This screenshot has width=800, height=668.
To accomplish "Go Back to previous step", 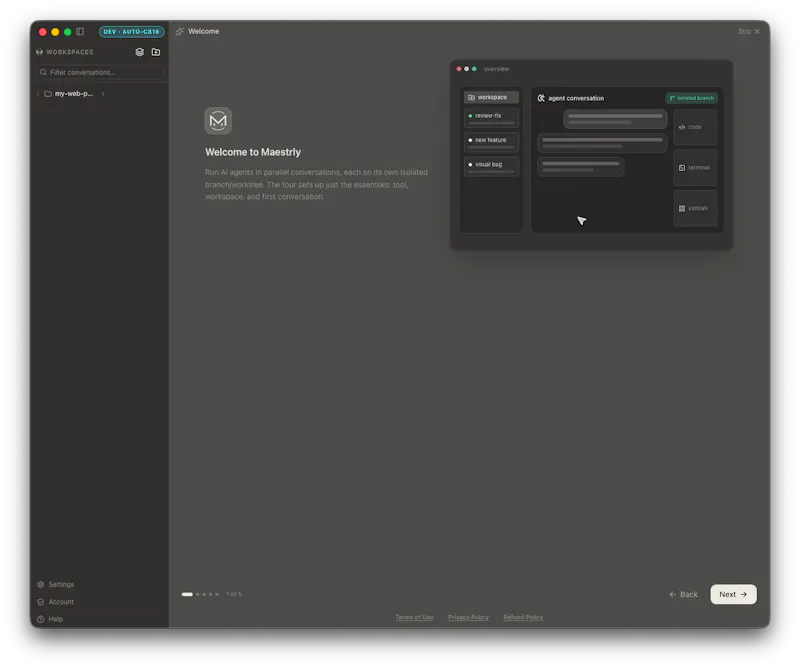I will coord(683,595).
